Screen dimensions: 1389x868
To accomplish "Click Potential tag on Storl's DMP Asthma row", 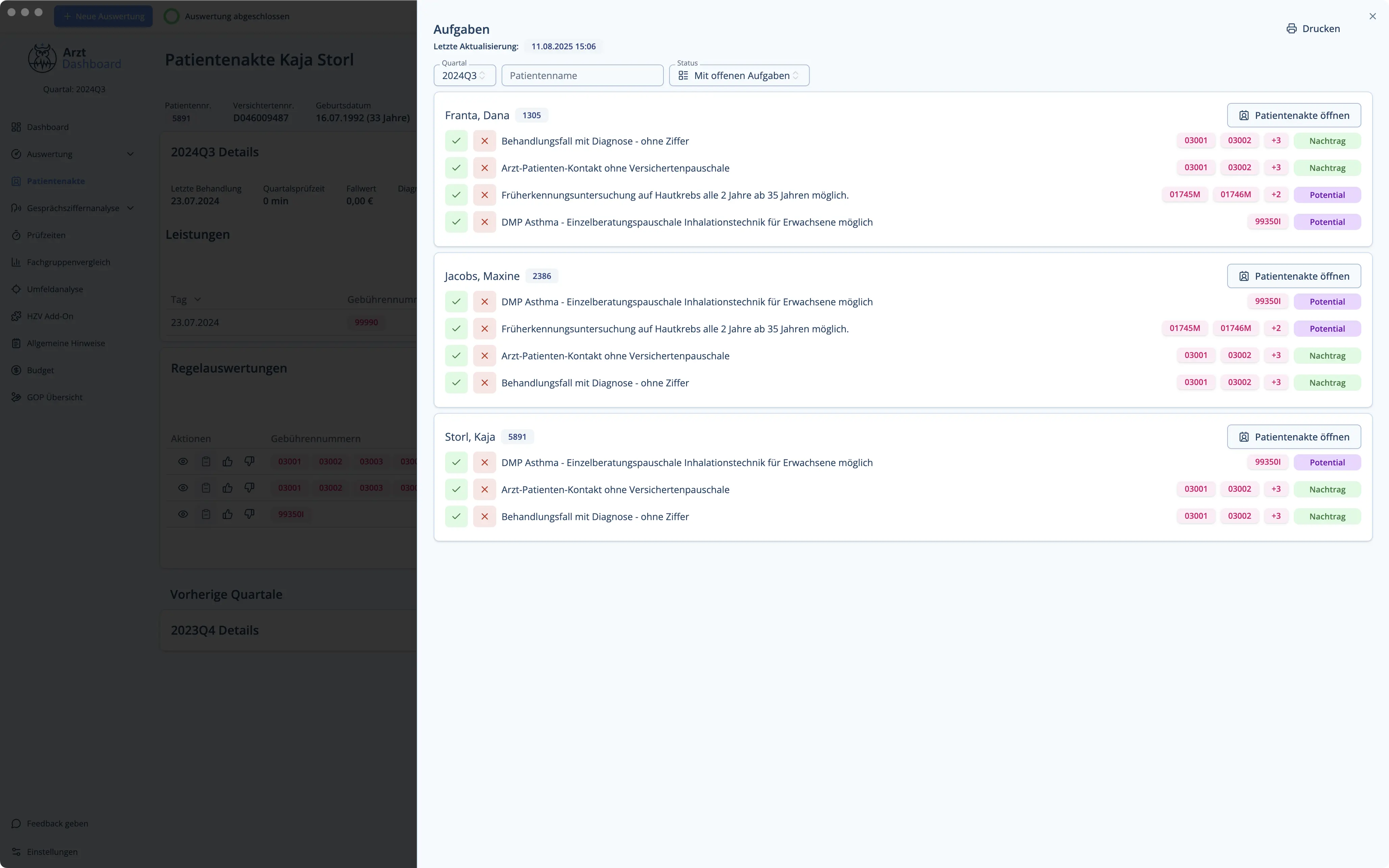I will [x=1327, y=462].
